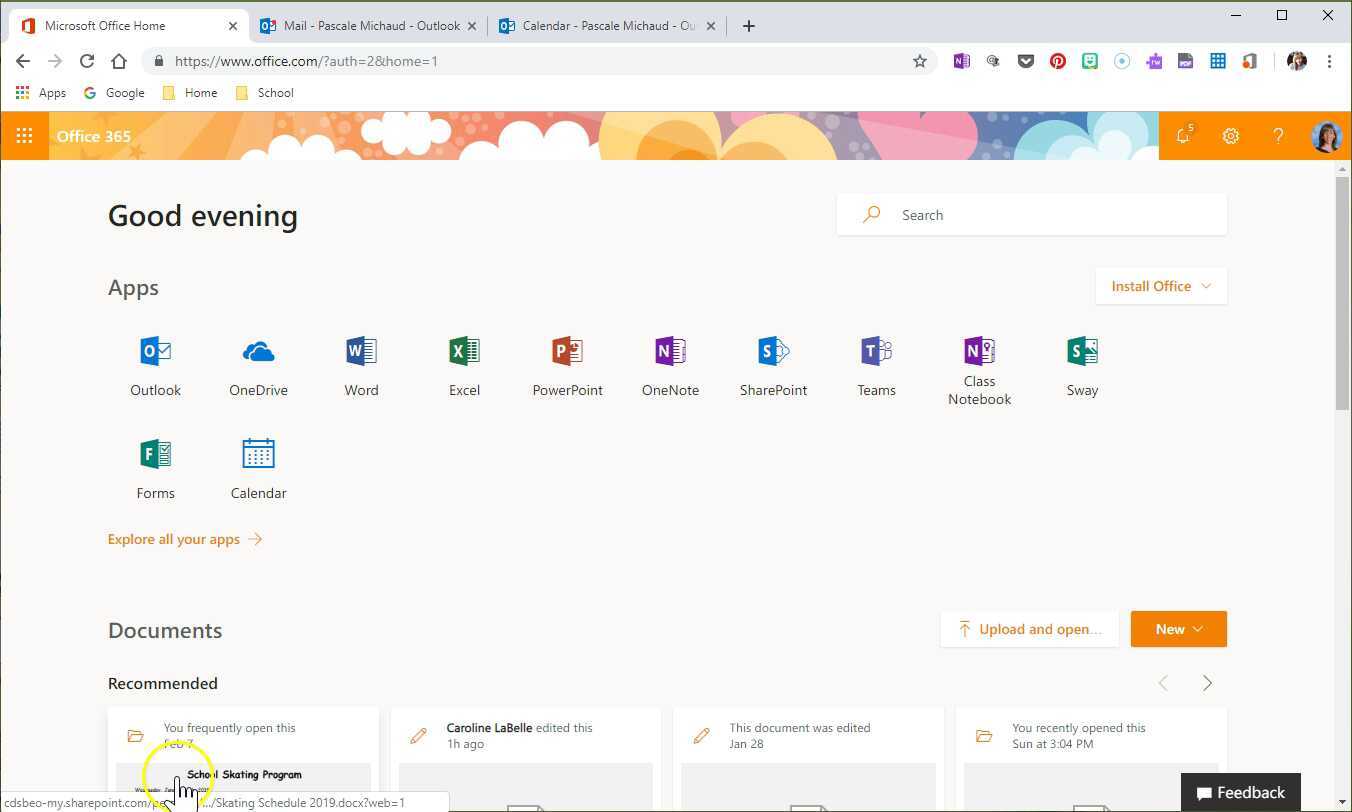Open the document edited Jan 28
This screenshot has width=1352, height=812.
809,759
